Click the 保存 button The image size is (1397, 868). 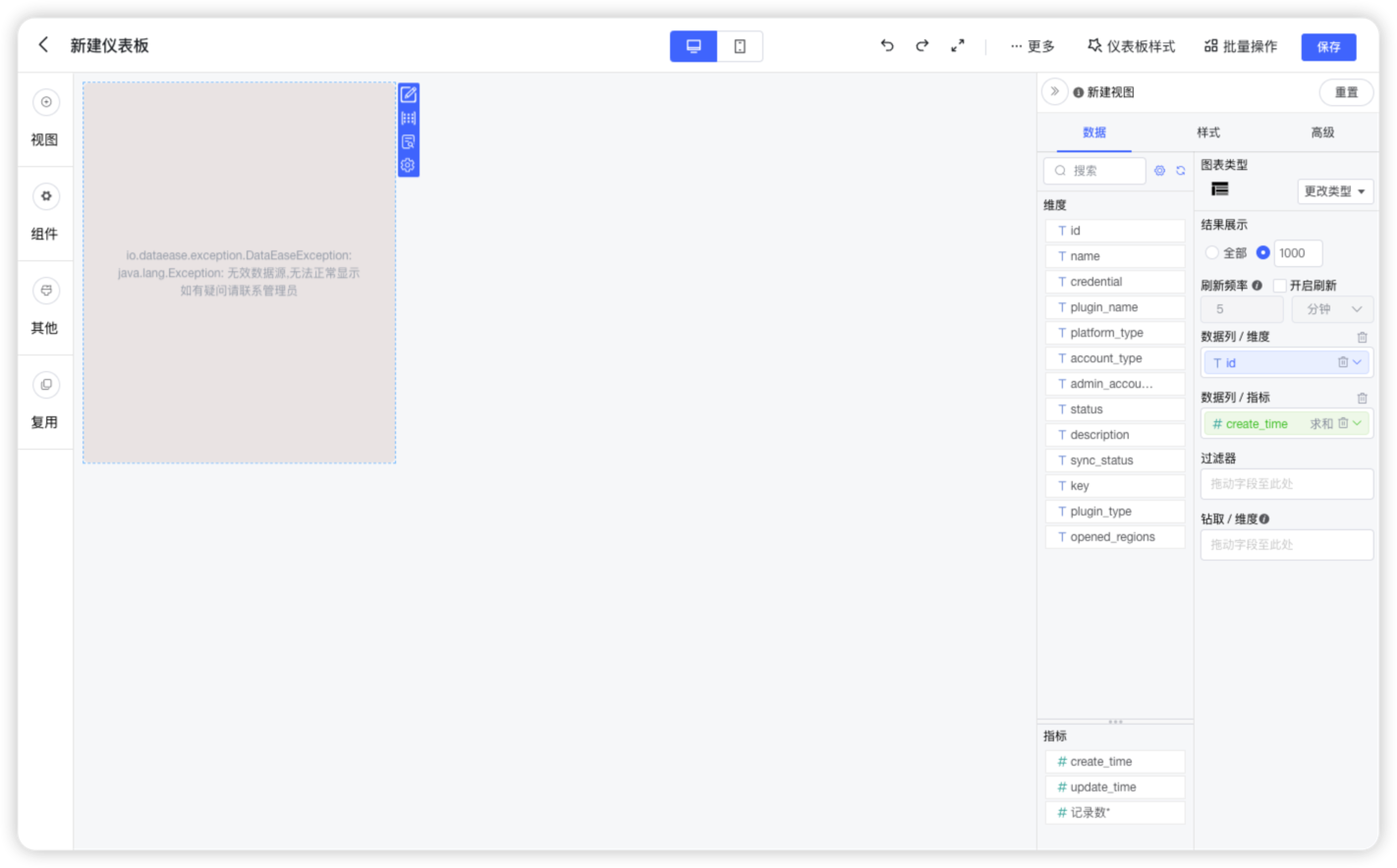point(1328,47)
